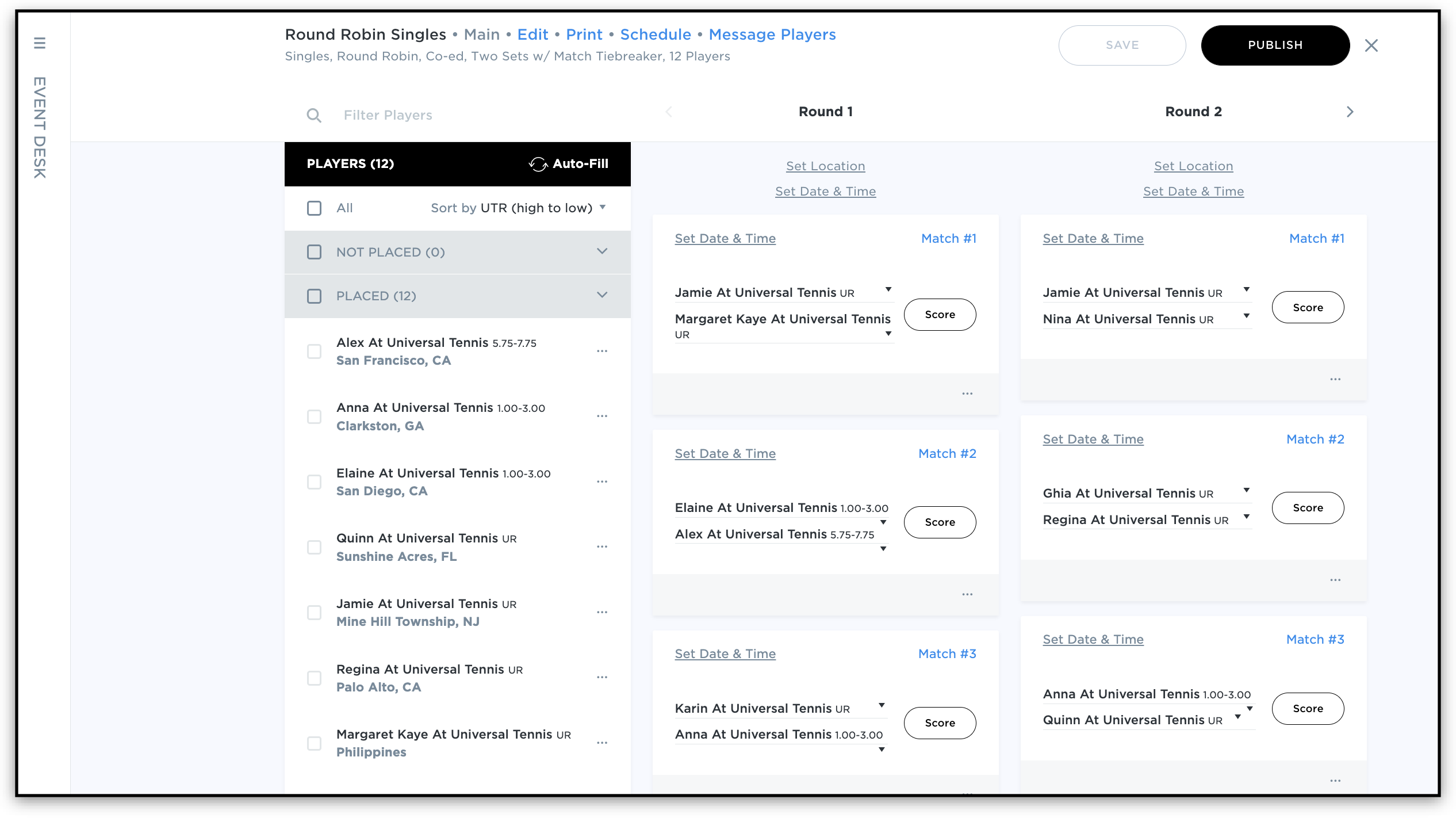Tick the NOT PLACED (0) checkbox

[314, 252]
